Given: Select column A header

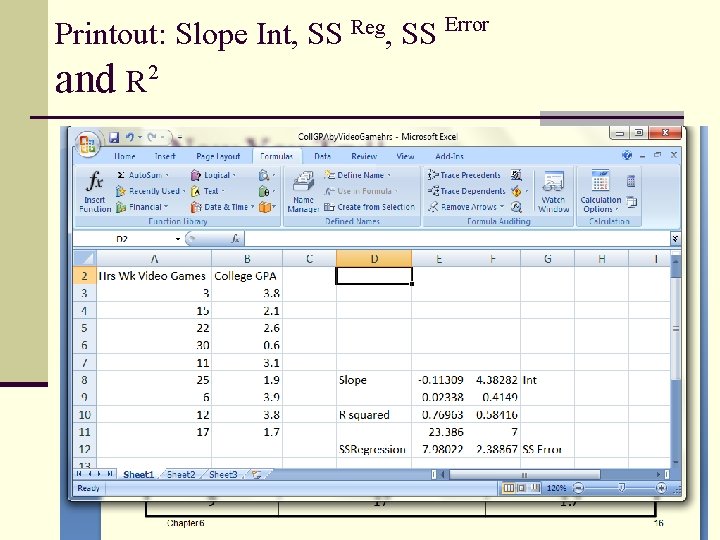Looking at the screenshot, I should 154,259.
